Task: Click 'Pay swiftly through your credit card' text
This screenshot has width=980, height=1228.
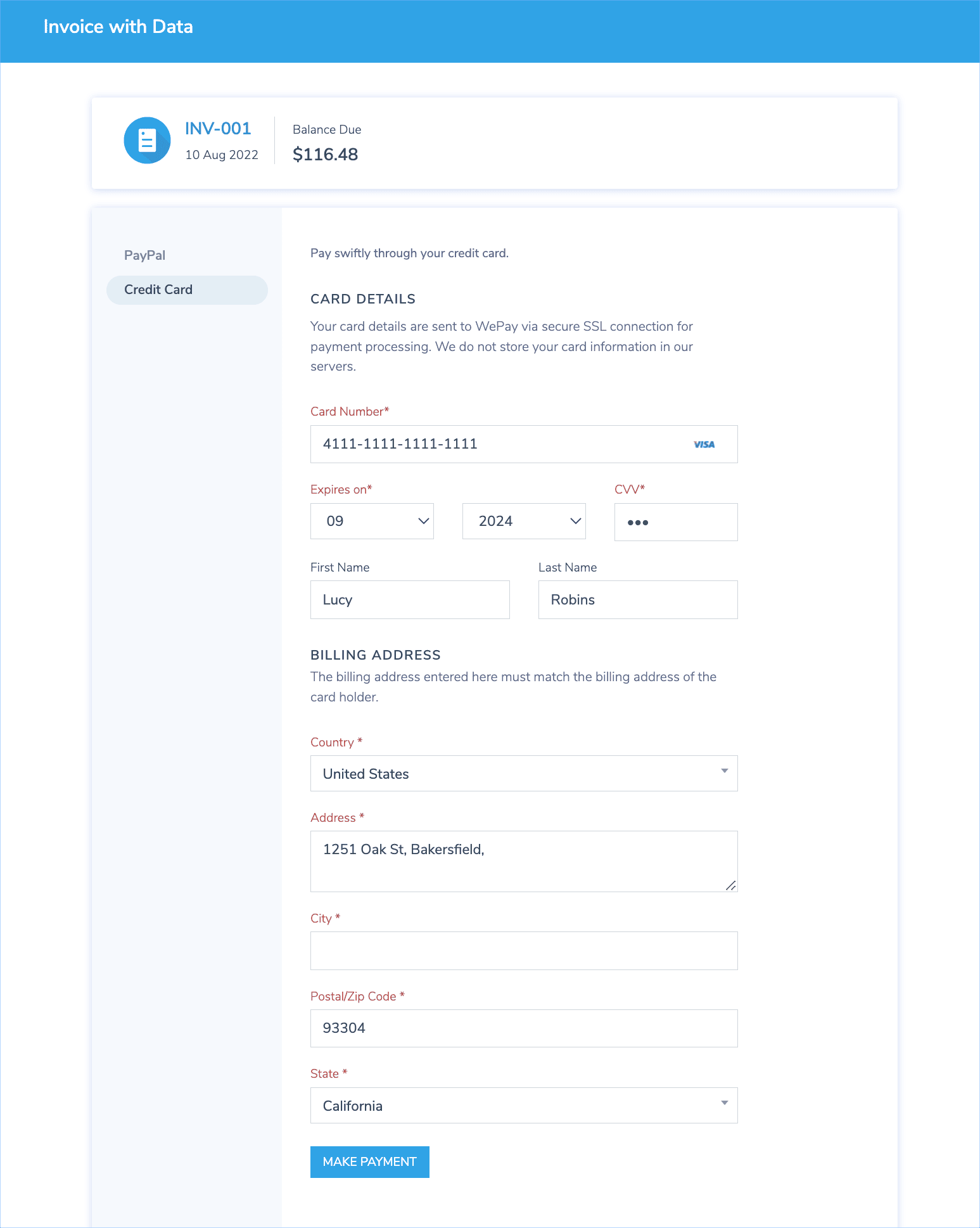Action: click(409, 253)
